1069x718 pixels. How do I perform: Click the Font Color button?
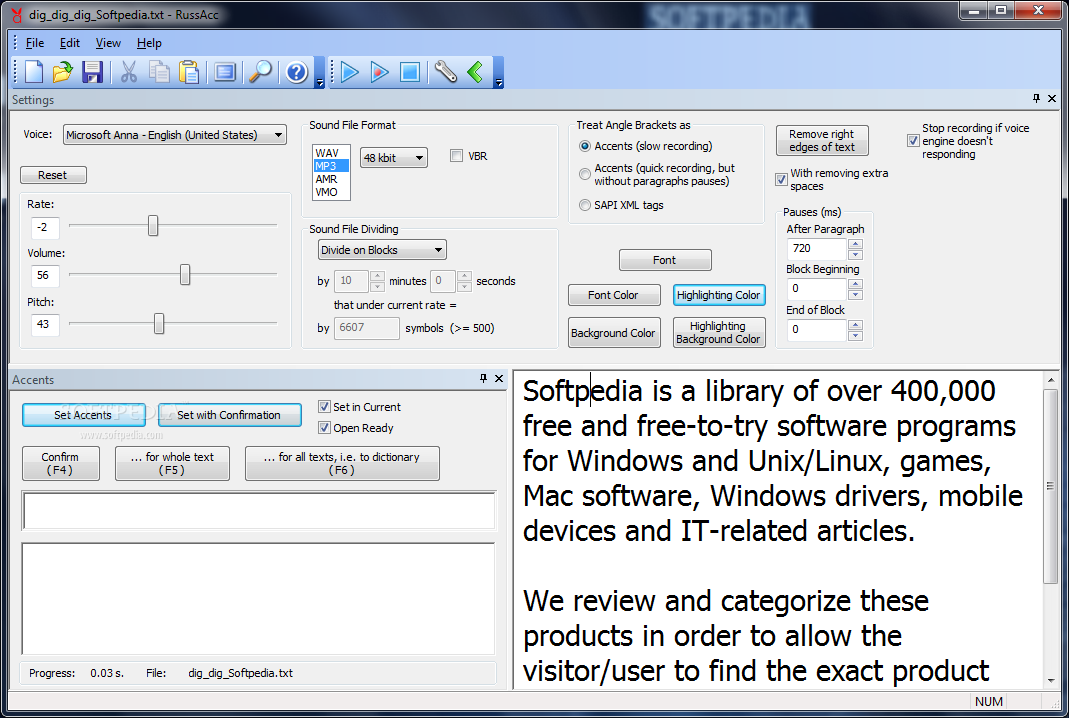614,295
